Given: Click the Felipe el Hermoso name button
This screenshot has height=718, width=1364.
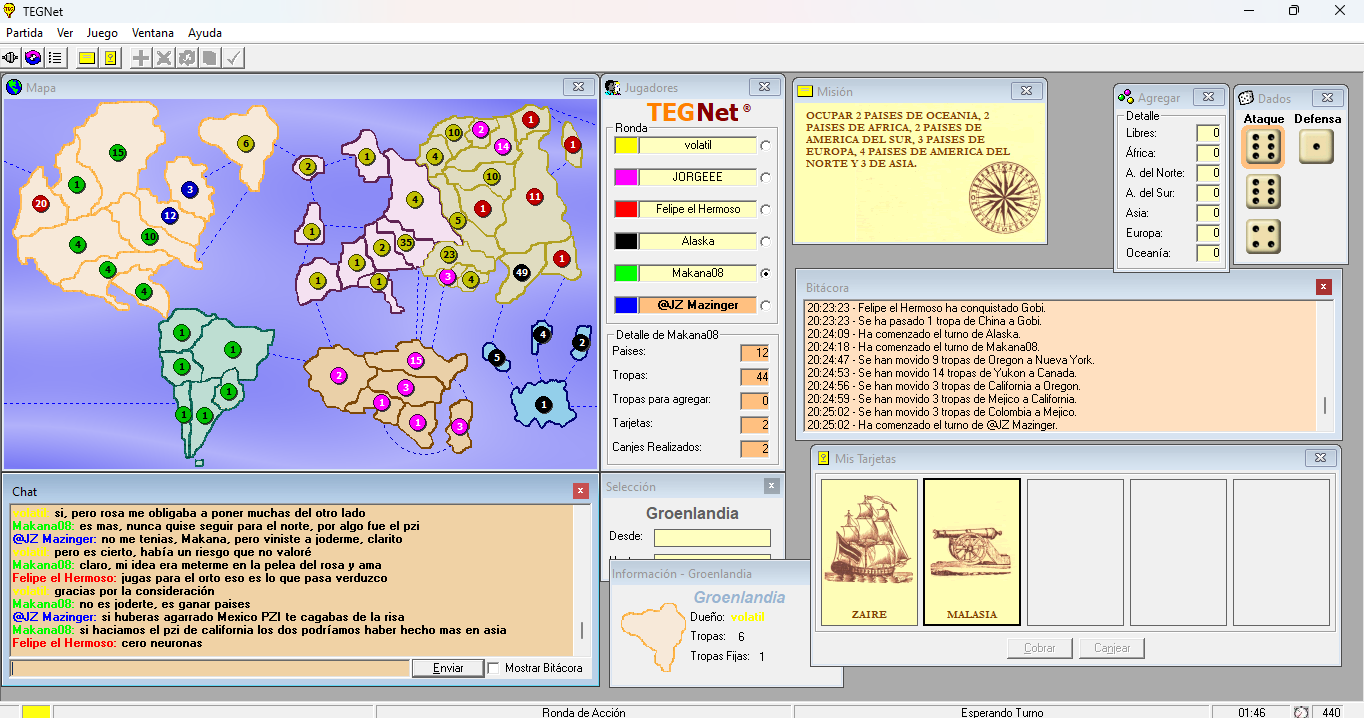Looking at the screenshot, I should 698,209.
